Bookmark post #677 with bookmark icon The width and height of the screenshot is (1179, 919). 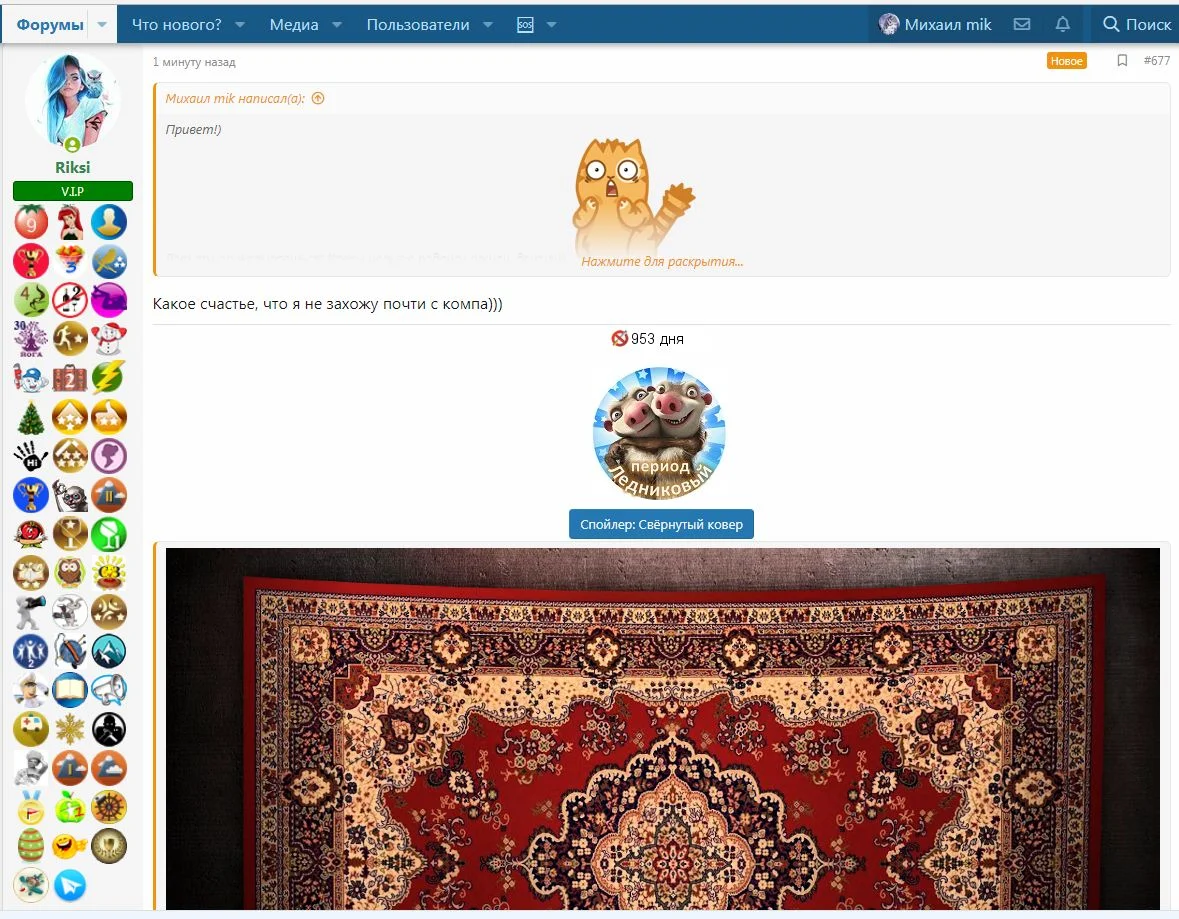click(x=1122, y=60)
